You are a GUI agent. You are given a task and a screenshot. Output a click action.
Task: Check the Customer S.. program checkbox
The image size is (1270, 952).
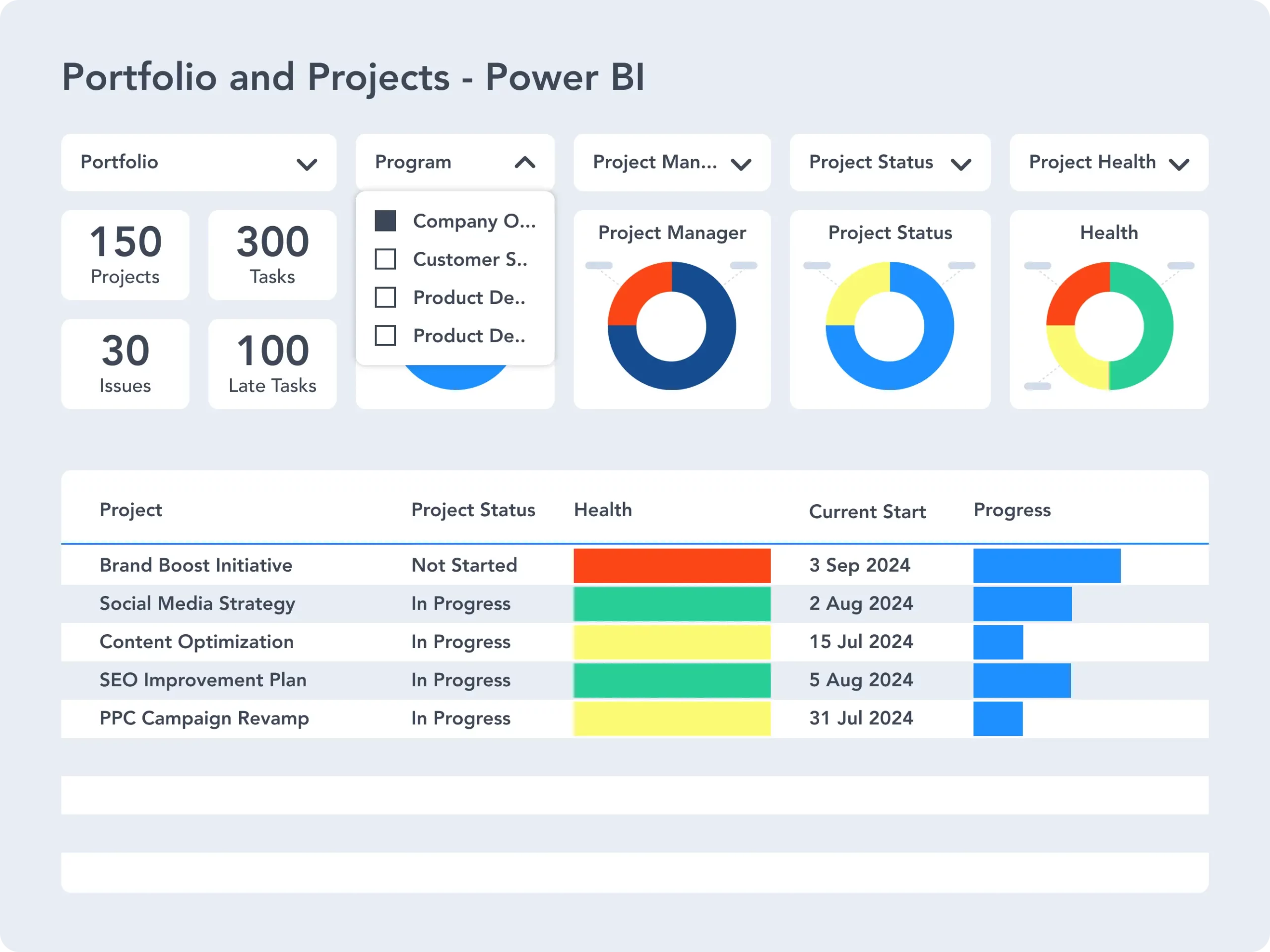click(x=385, y=259)
